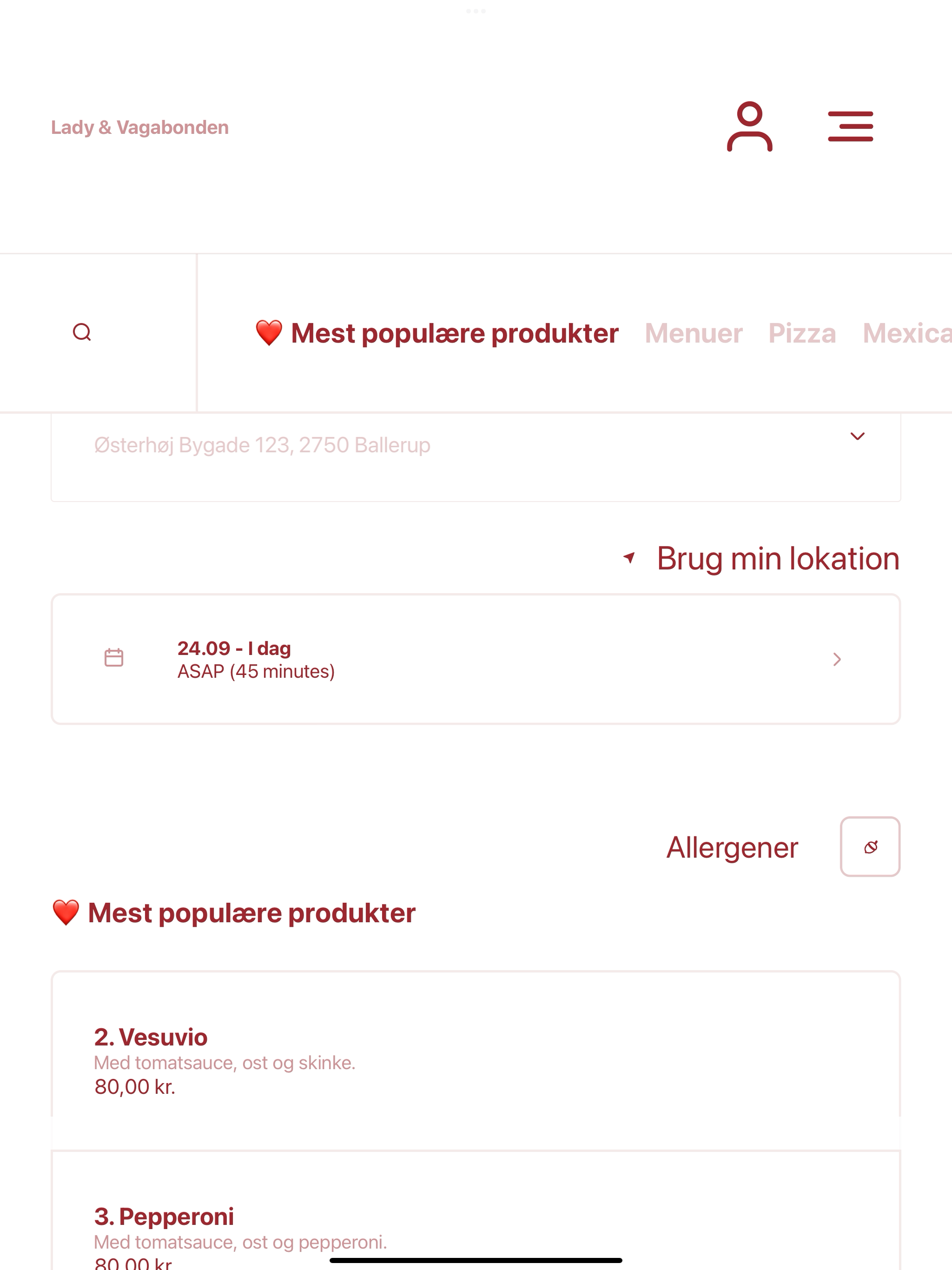Expand the address dropdown chevron

(x=857, y=437)
